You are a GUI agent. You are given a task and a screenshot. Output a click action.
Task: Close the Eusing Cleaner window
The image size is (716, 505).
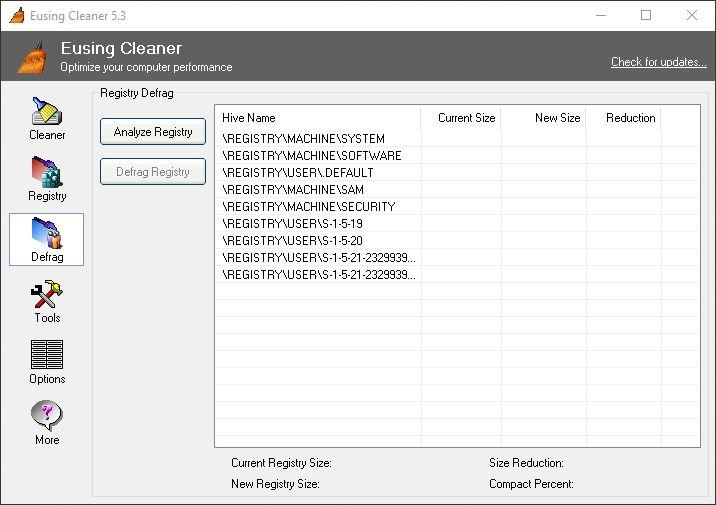pos(691,16)
